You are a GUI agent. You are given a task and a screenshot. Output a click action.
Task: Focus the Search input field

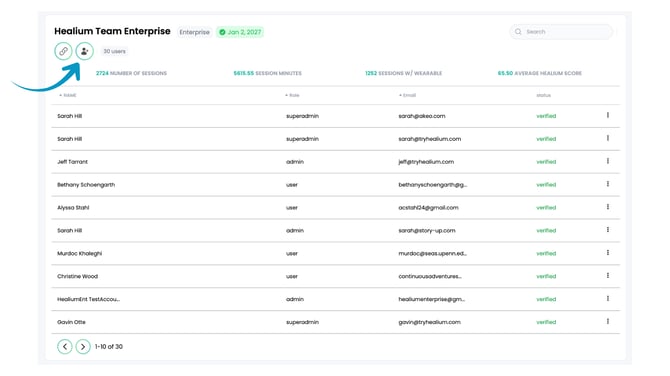pyautogui.click(x=561, y=32)
